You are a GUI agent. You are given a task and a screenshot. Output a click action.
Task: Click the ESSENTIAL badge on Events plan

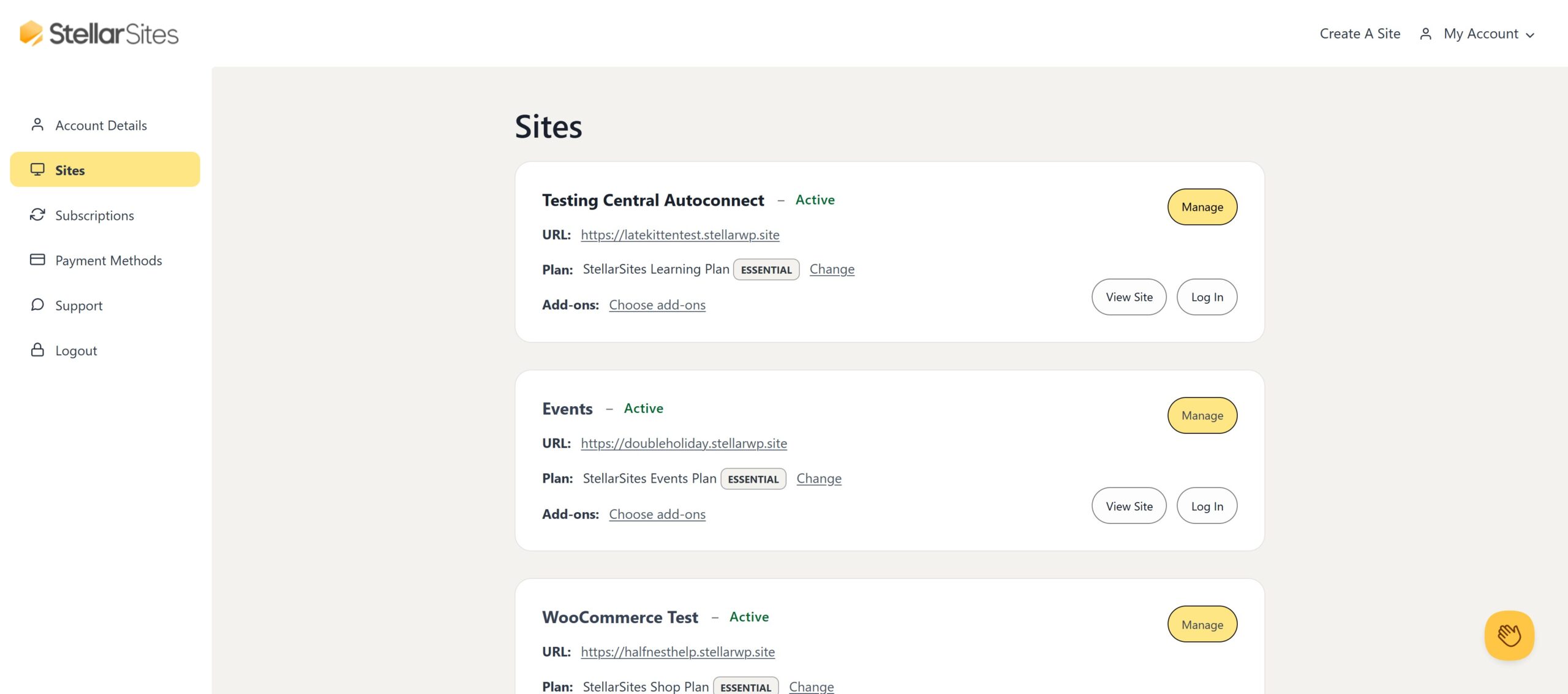click(x=753, y=478)
